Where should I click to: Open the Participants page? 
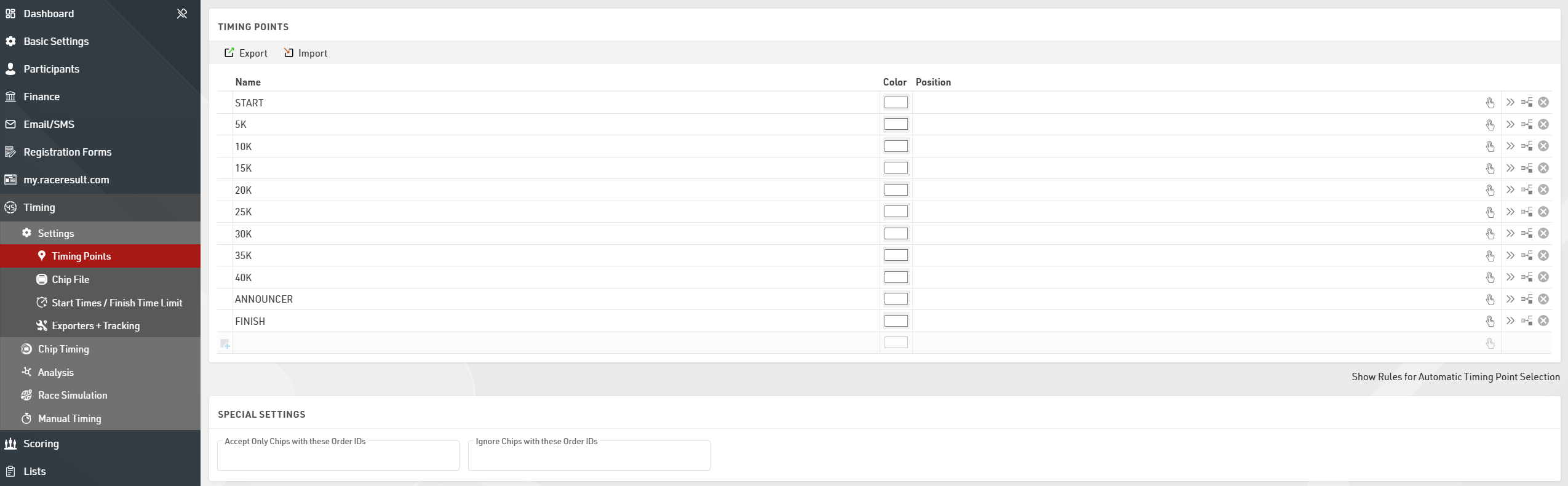[x=51, y=69]
